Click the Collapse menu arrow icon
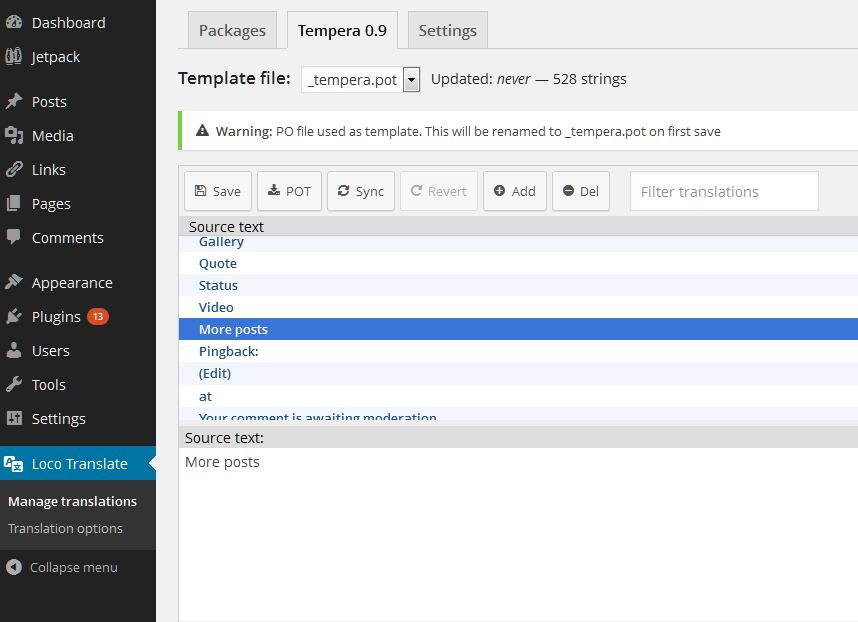 14,567
